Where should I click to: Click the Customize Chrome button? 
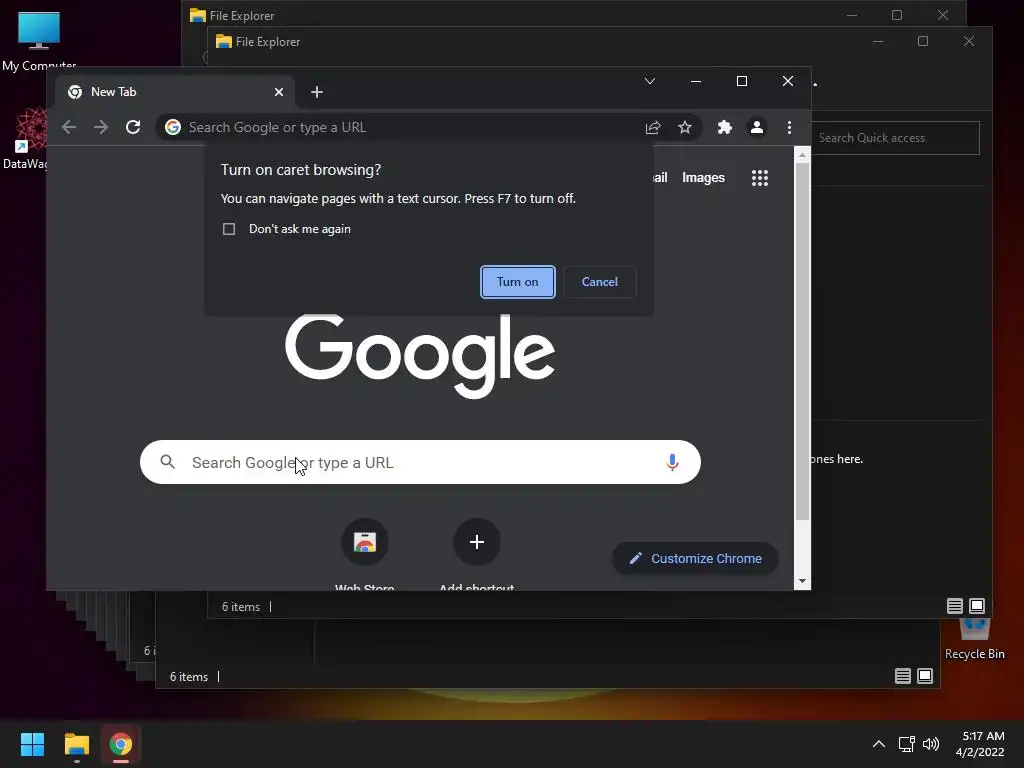click(x=695, y=558)
